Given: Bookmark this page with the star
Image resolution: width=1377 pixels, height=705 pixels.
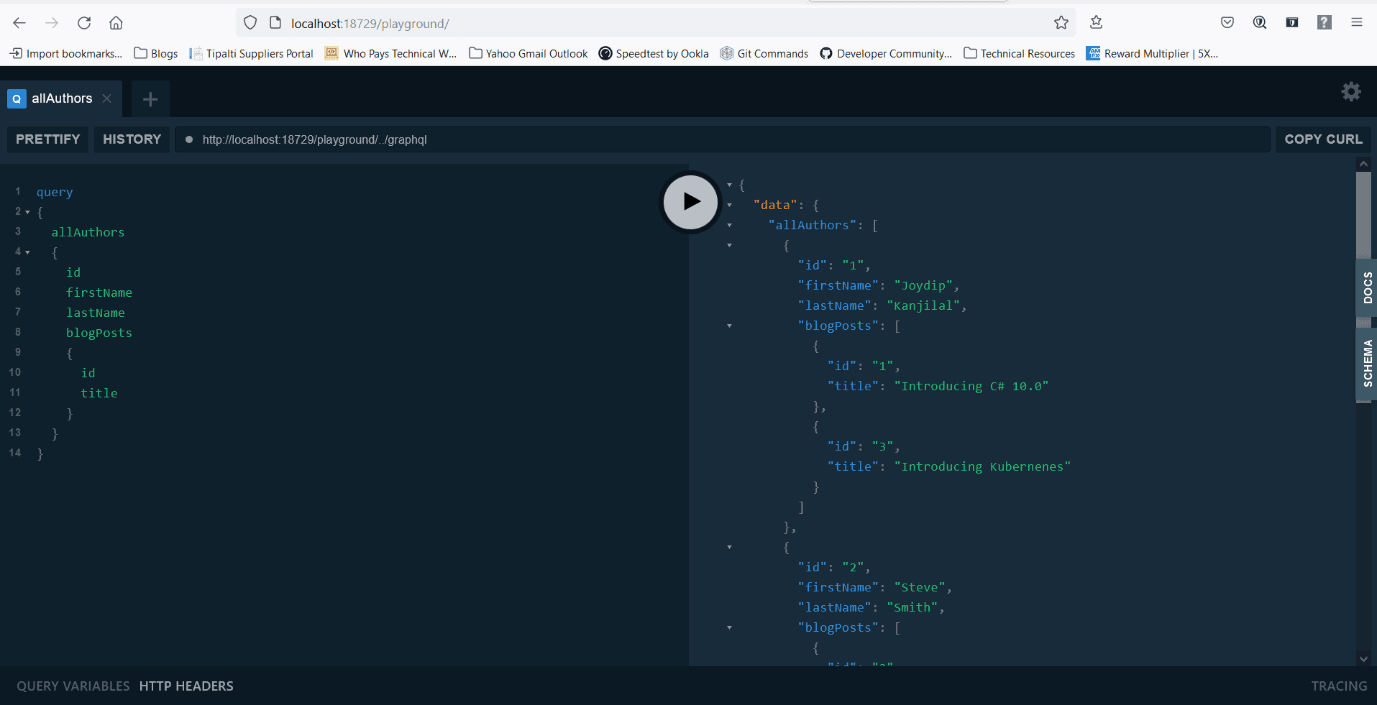Looking at the screenshot, I should click(x=1061, y=22).
